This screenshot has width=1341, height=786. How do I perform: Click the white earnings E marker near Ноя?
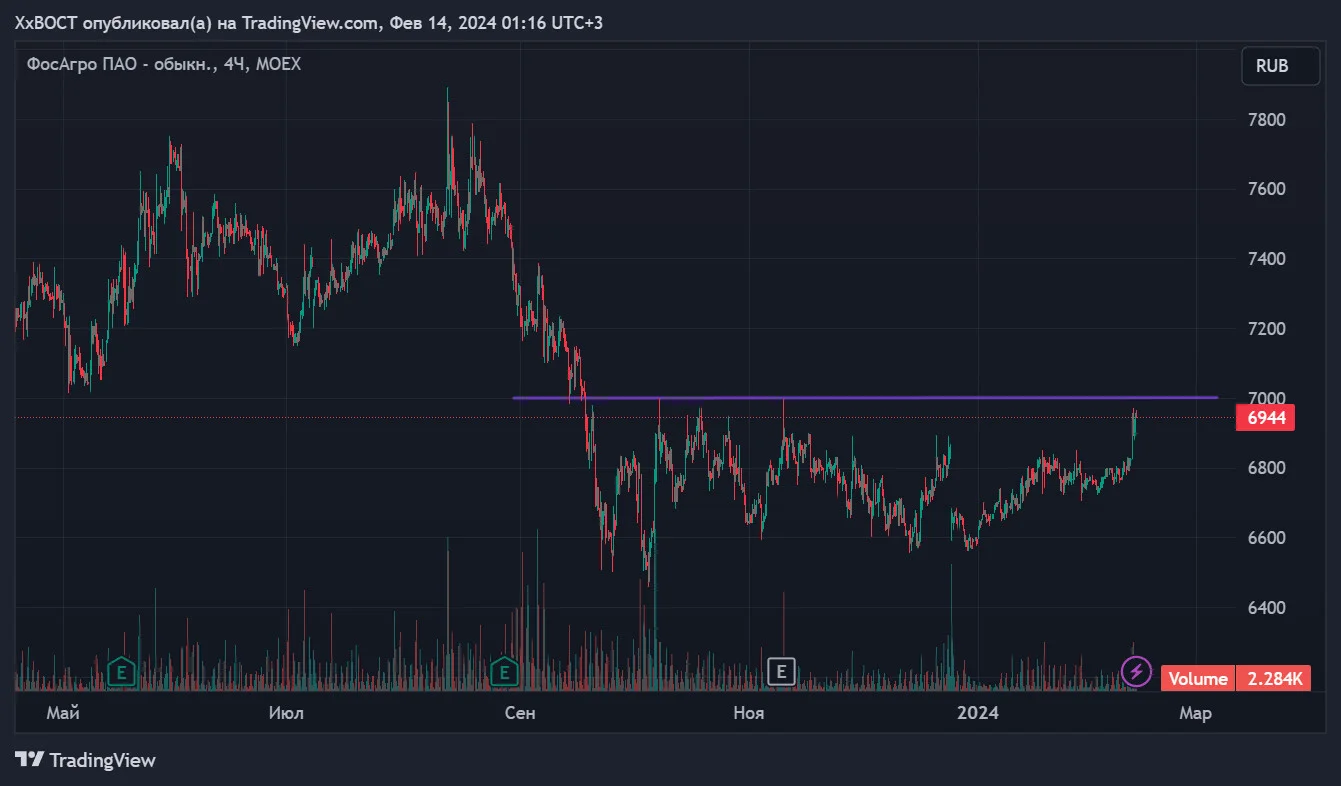[780, 671]
